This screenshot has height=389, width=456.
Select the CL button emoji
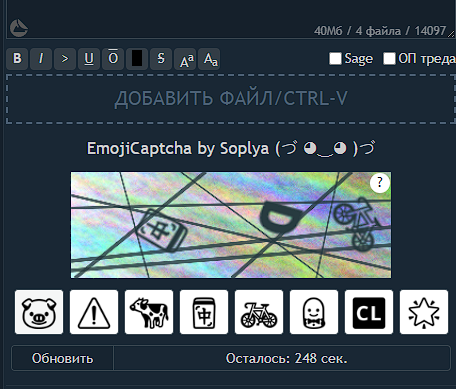369,312
